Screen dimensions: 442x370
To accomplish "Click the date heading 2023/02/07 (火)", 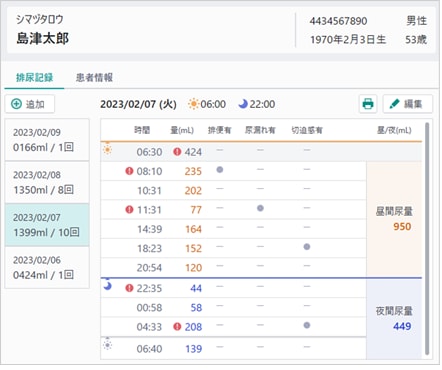I will coord(138,104).
